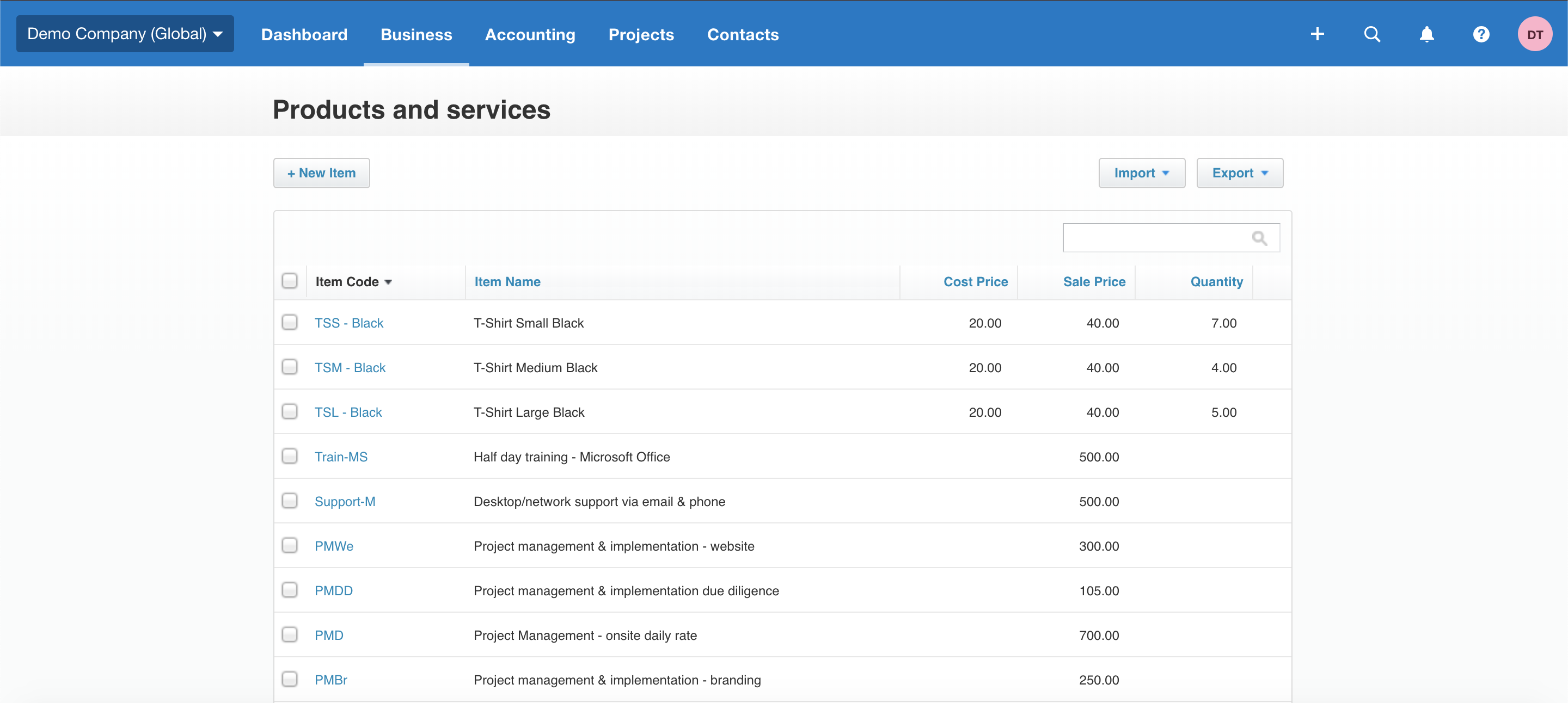Click the search icon in items filter box
The height and width of the screenshot is (703, 1568).
(x=1259, y=238)
